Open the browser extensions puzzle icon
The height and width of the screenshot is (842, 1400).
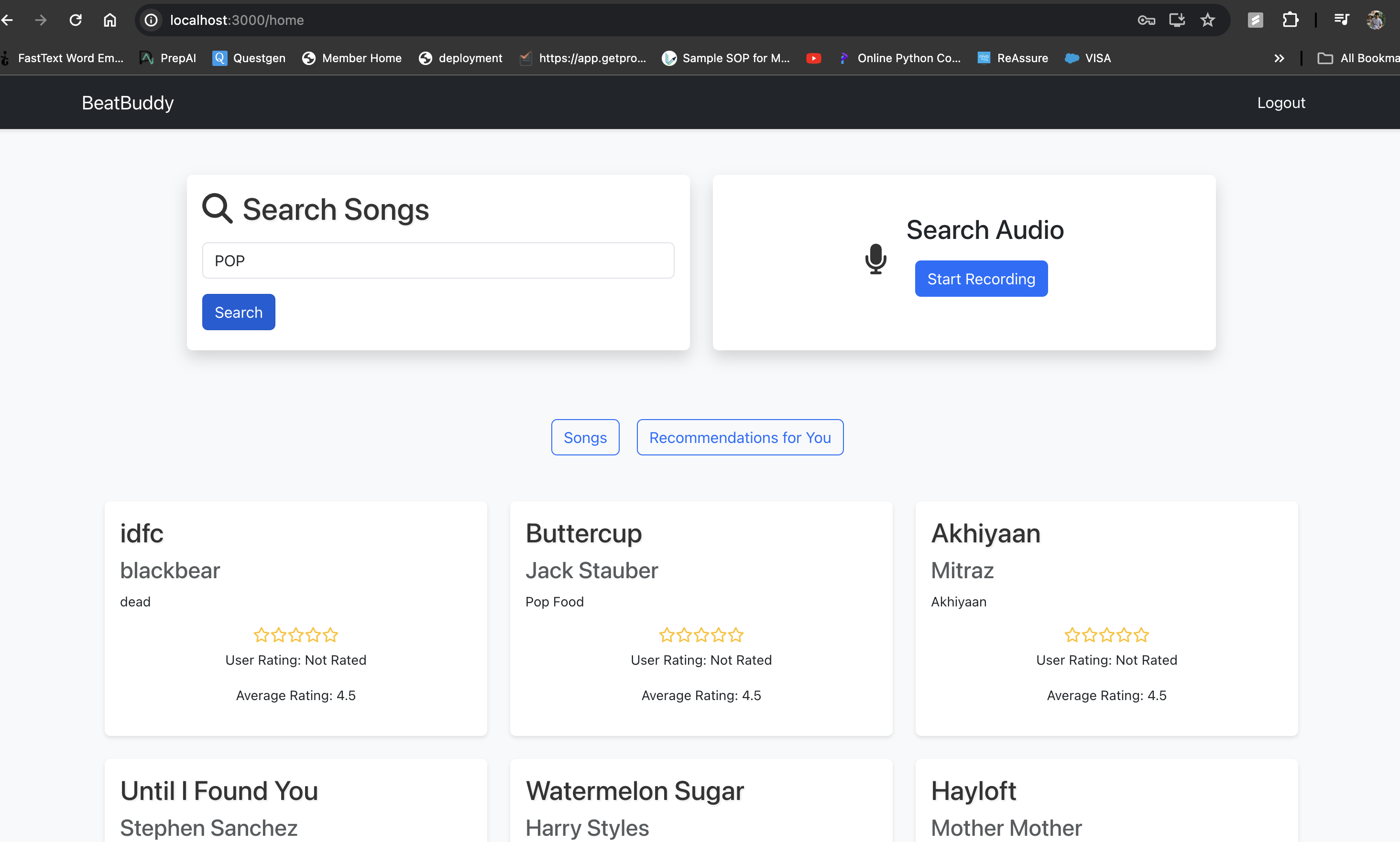point(1290,21)
